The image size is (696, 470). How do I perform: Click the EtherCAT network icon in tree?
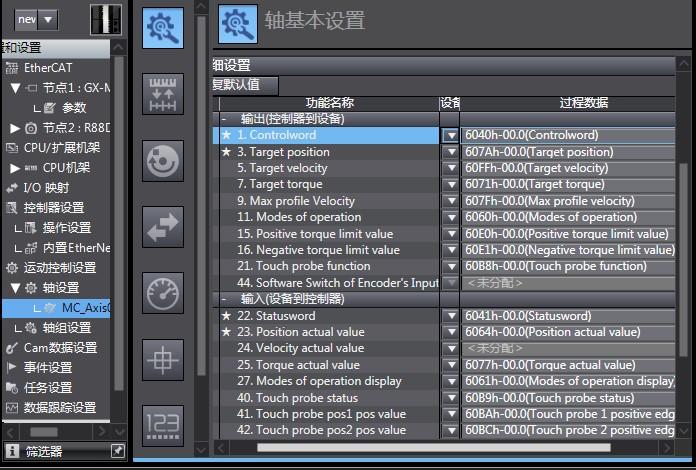coord(12,68)
